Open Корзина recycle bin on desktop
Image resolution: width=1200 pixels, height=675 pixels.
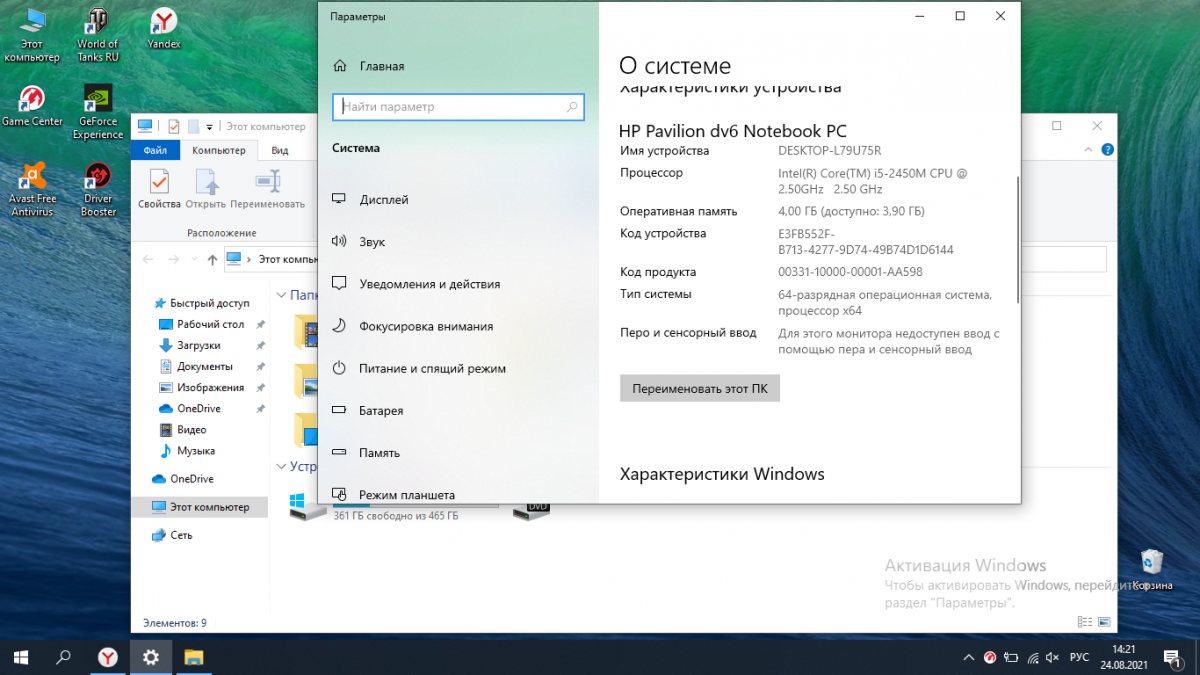1152,570
